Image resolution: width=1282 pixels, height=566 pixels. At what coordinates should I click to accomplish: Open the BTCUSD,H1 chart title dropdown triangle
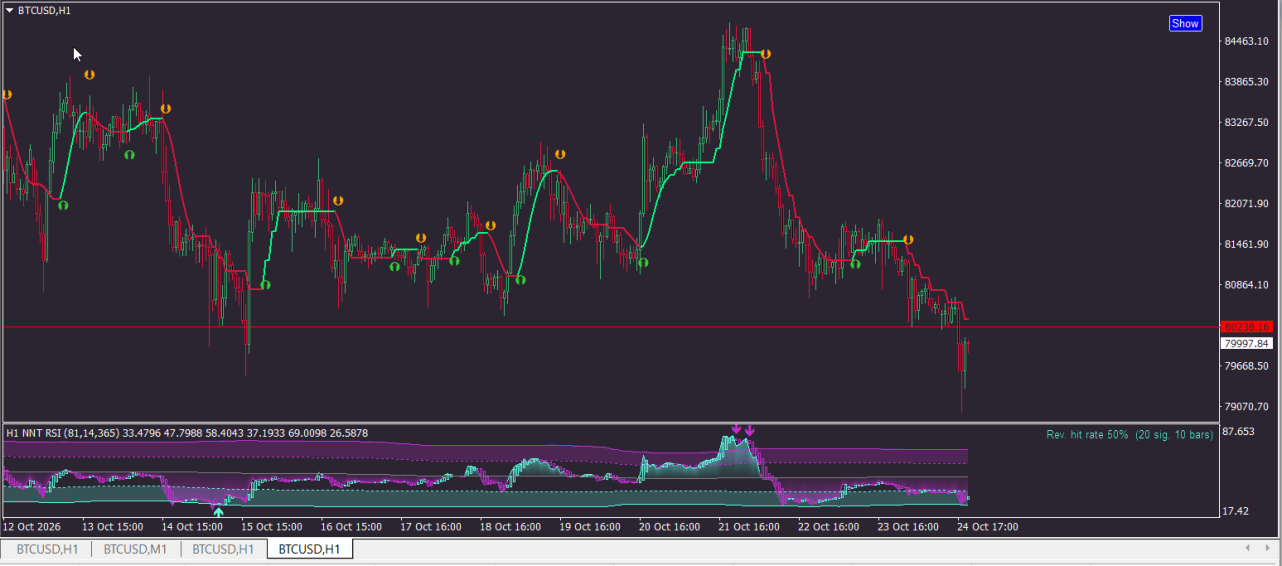(x=9, y=10)
